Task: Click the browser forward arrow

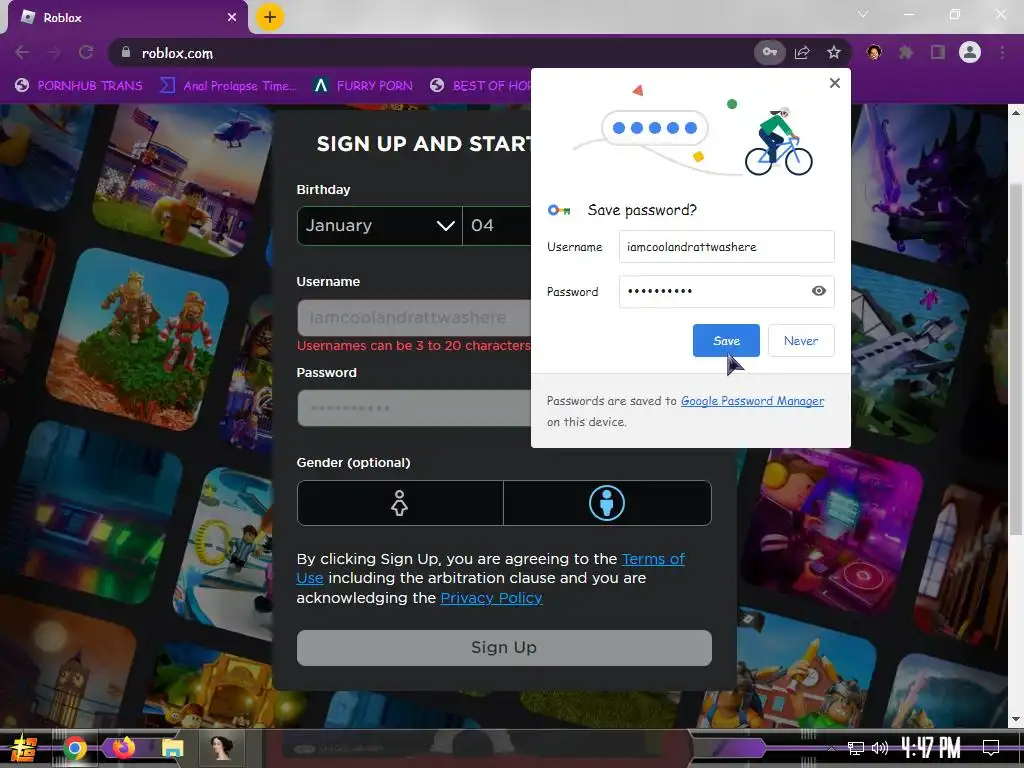Action: click(x=54, y=52)
